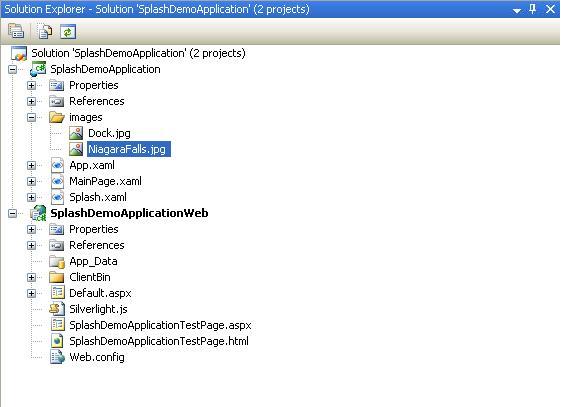Select the Dock.jpg file
This screenshot has width=561, height=407.
point(109,134)
